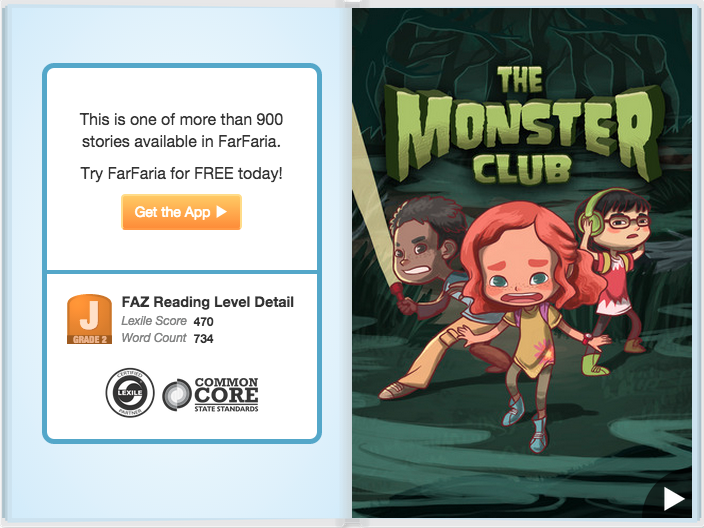This screenshot has width=704, height=528.
Task: Click the red watch on girl's wrist
Action: coord(588,338)
